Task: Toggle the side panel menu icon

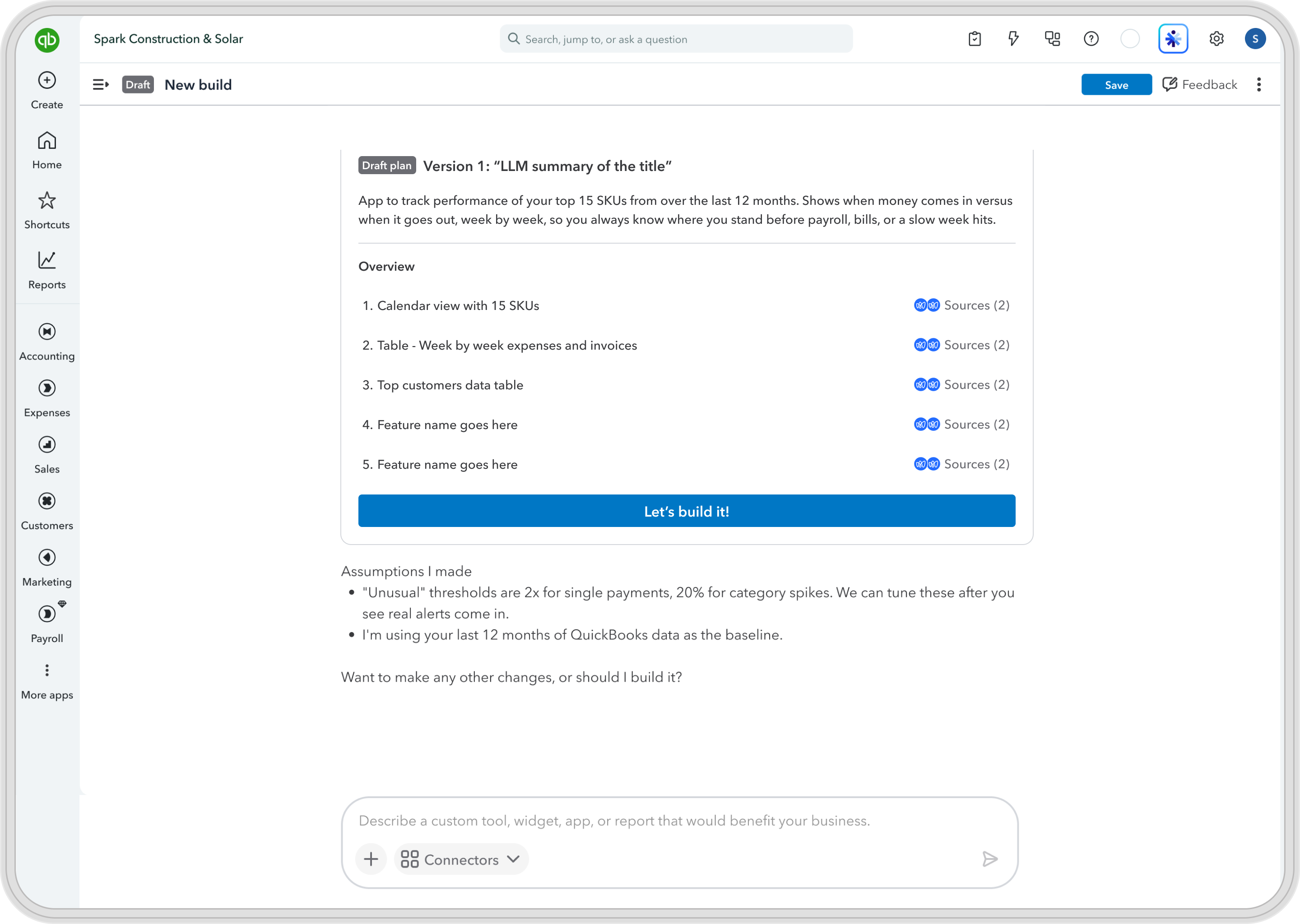Action: (101, 85)
